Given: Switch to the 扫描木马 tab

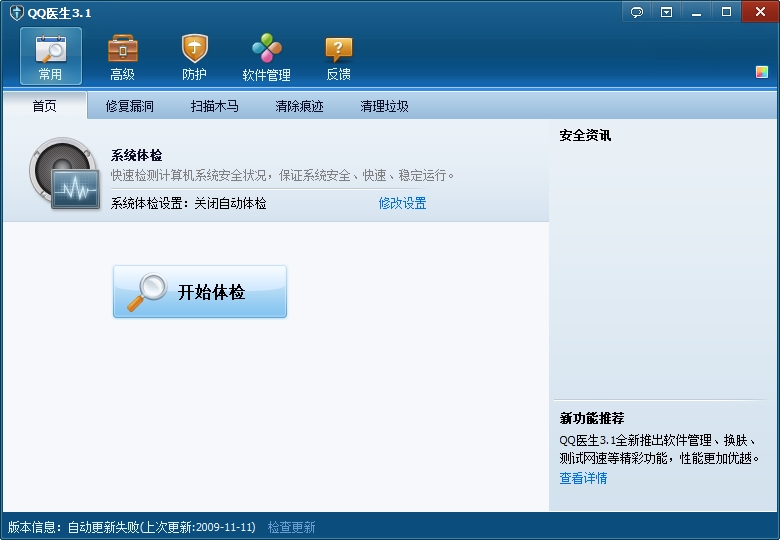Looking at the screenshot, I should tap(214, 106).
